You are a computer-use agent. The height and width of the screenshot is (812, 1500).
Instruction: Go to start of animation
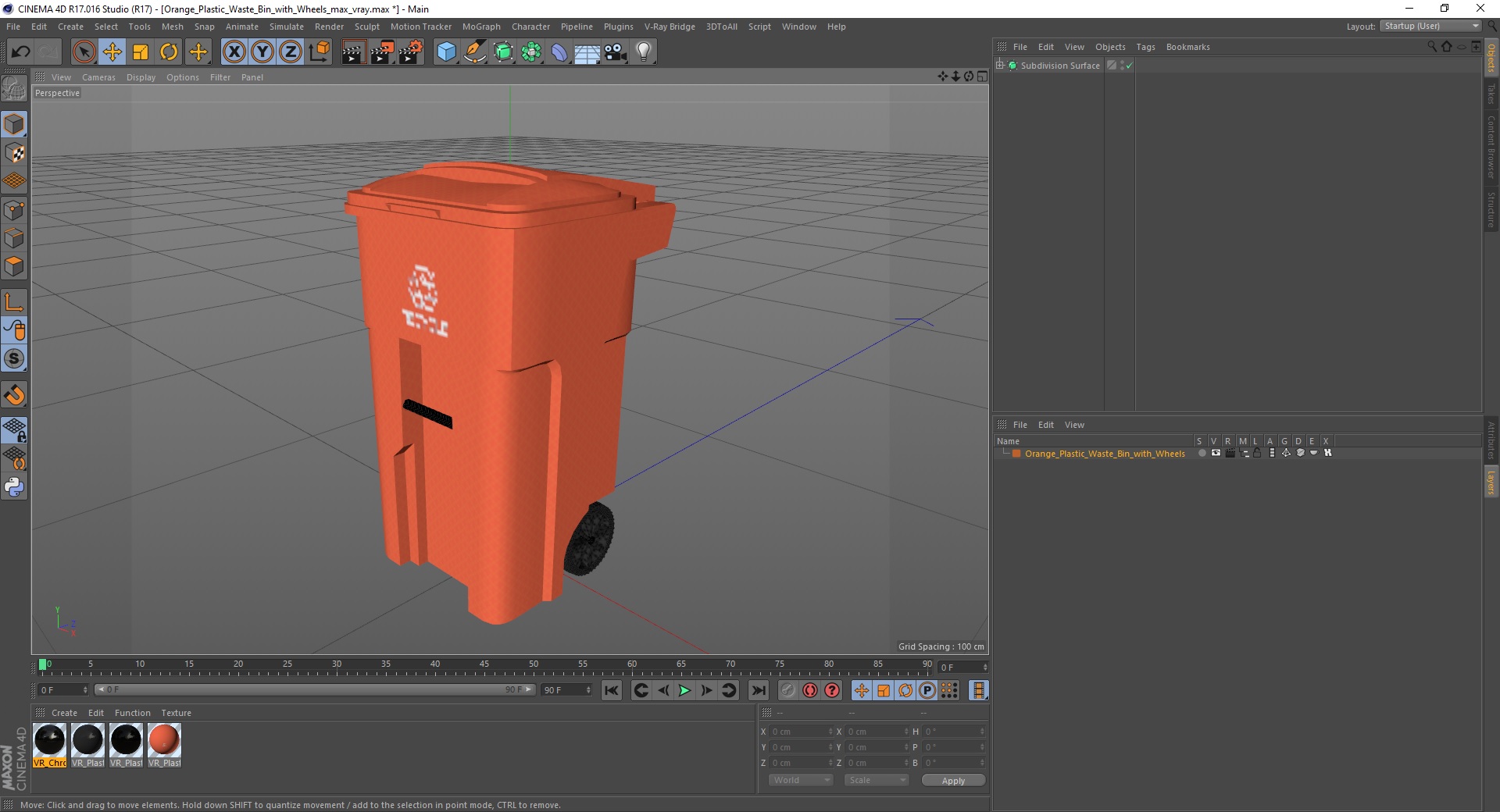[612, 690]
